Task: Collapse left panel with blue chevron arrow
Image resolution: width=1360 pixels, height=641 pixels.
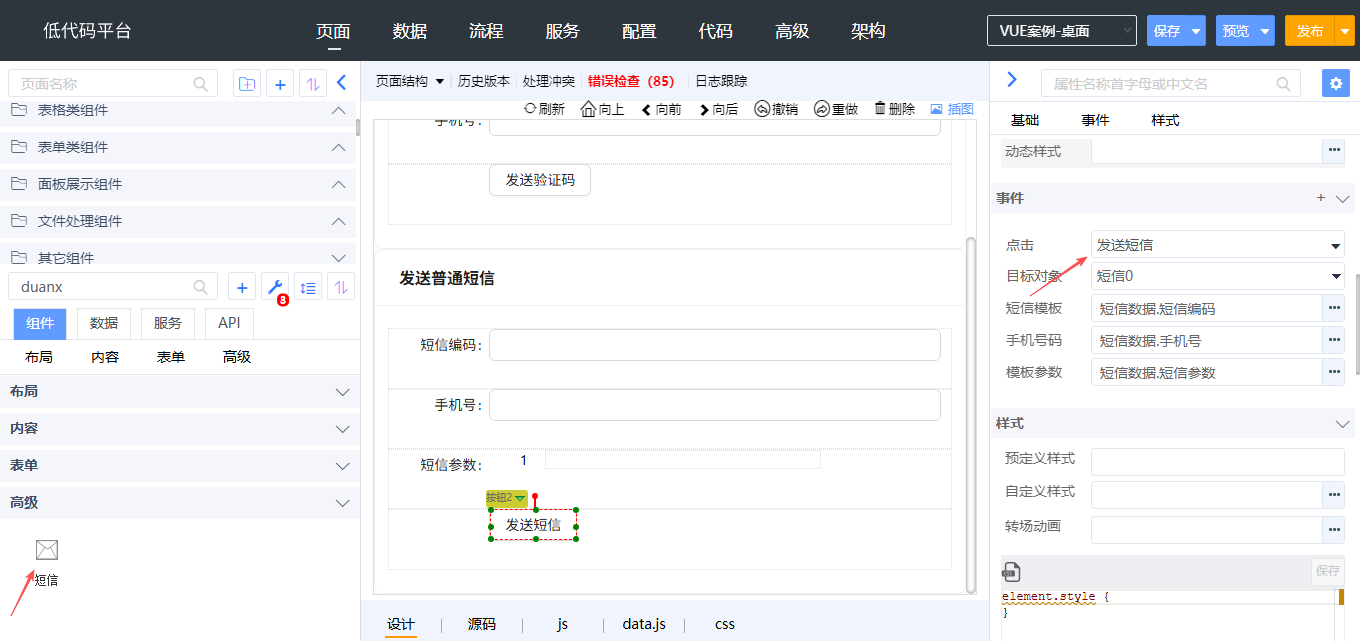Action: (341, 83)
